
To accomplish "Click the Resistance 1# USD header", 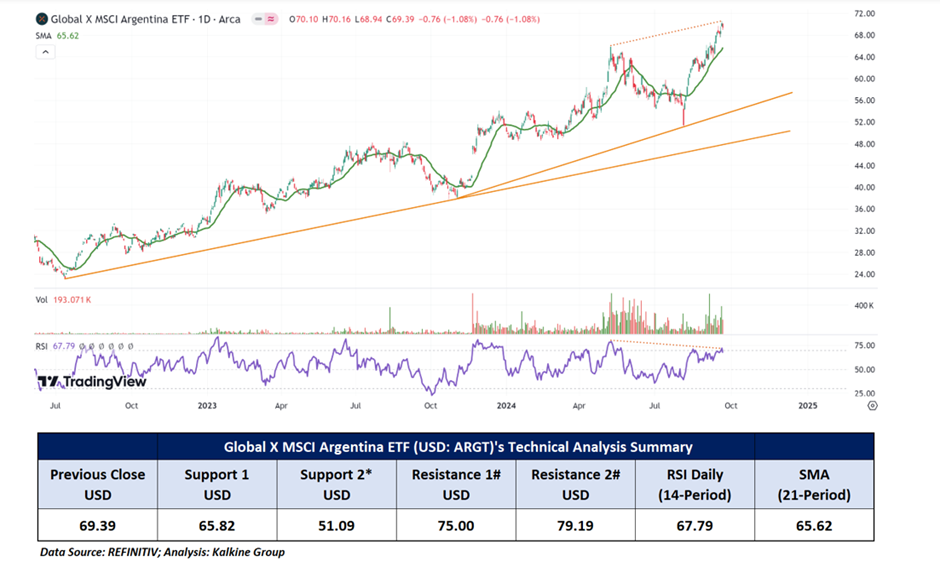I will point(456,485).
